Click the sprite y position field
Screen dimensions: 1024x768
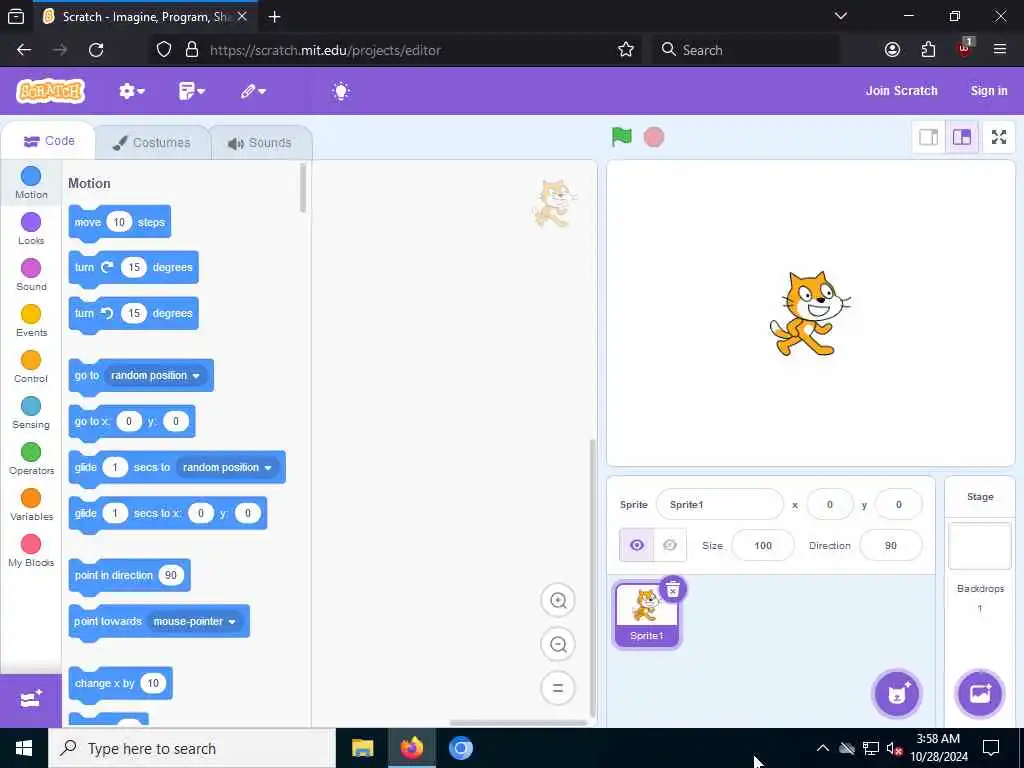tap(898, 504)
